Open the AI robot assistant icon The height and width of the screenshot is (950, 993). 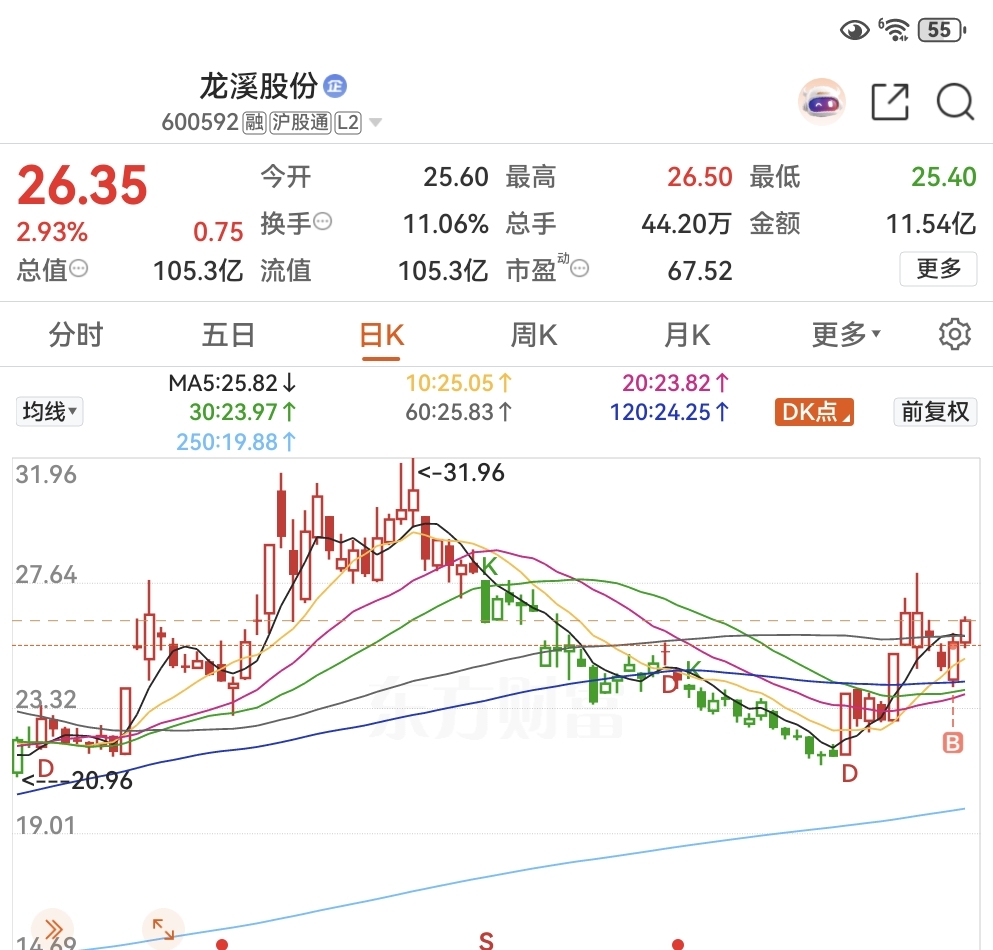coord(821,101)
